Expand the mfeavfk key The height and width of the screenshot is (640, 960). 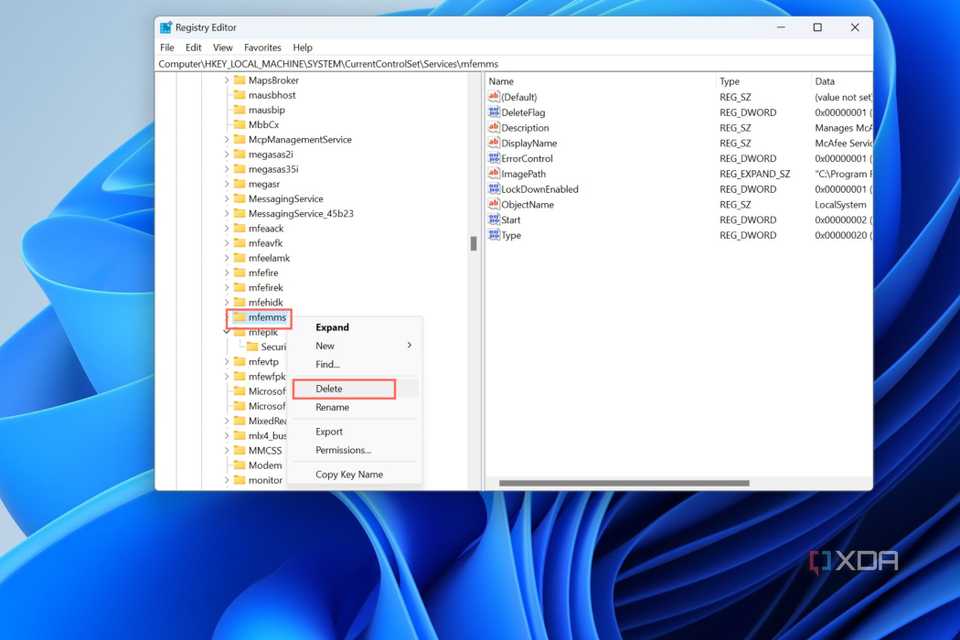pos(227,243)
